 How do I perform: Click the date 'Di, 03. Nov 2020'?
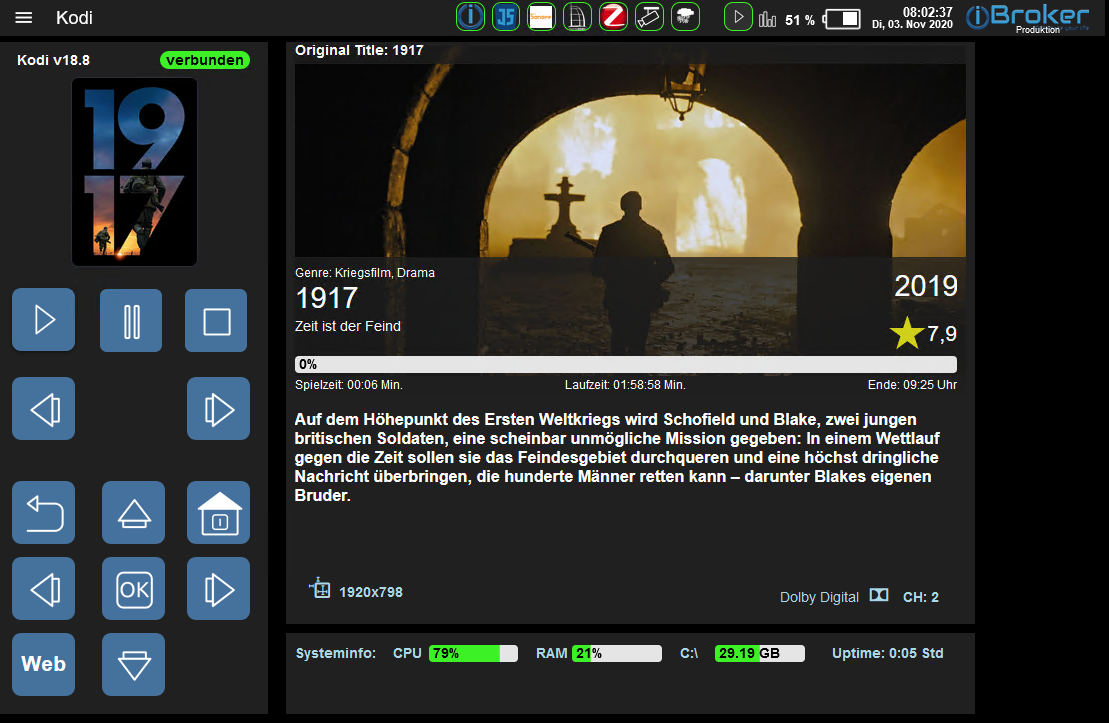pyautogui.click(x=912, y=24)
